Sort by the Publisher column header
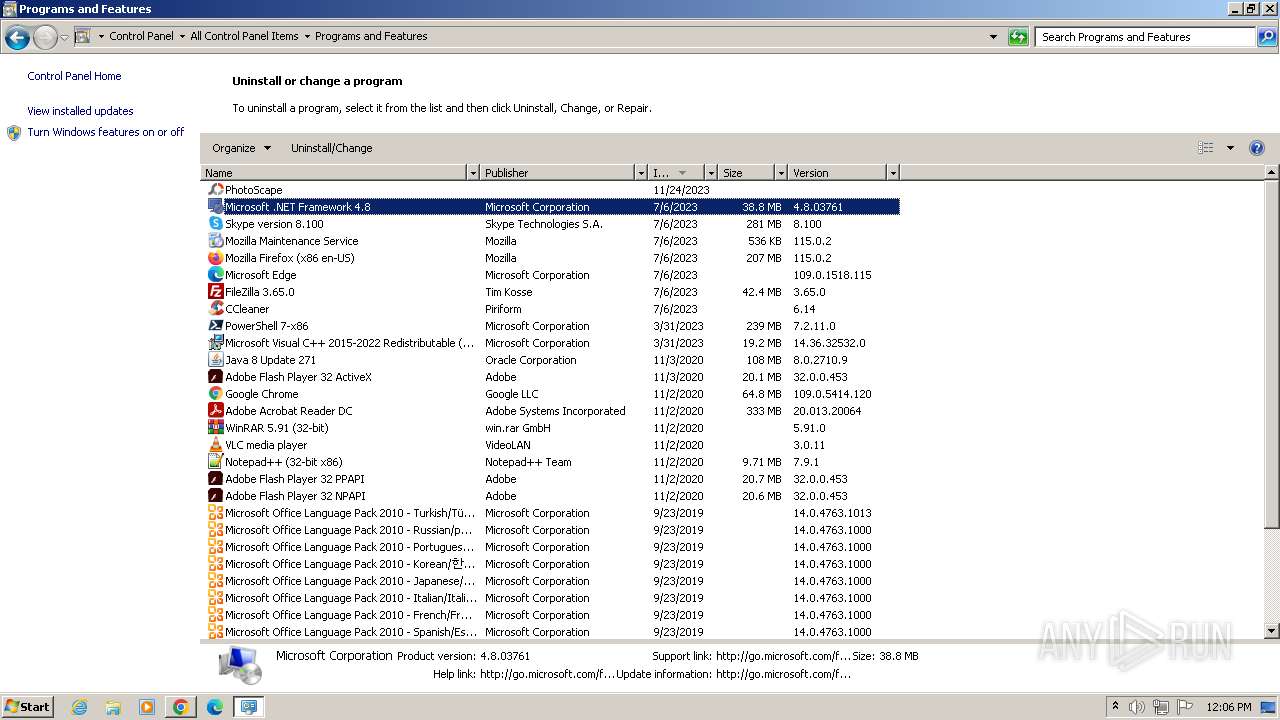Image resolution: width=1280 pixels, height=720 pixels. pyautogui.click(x=557, y=173)
